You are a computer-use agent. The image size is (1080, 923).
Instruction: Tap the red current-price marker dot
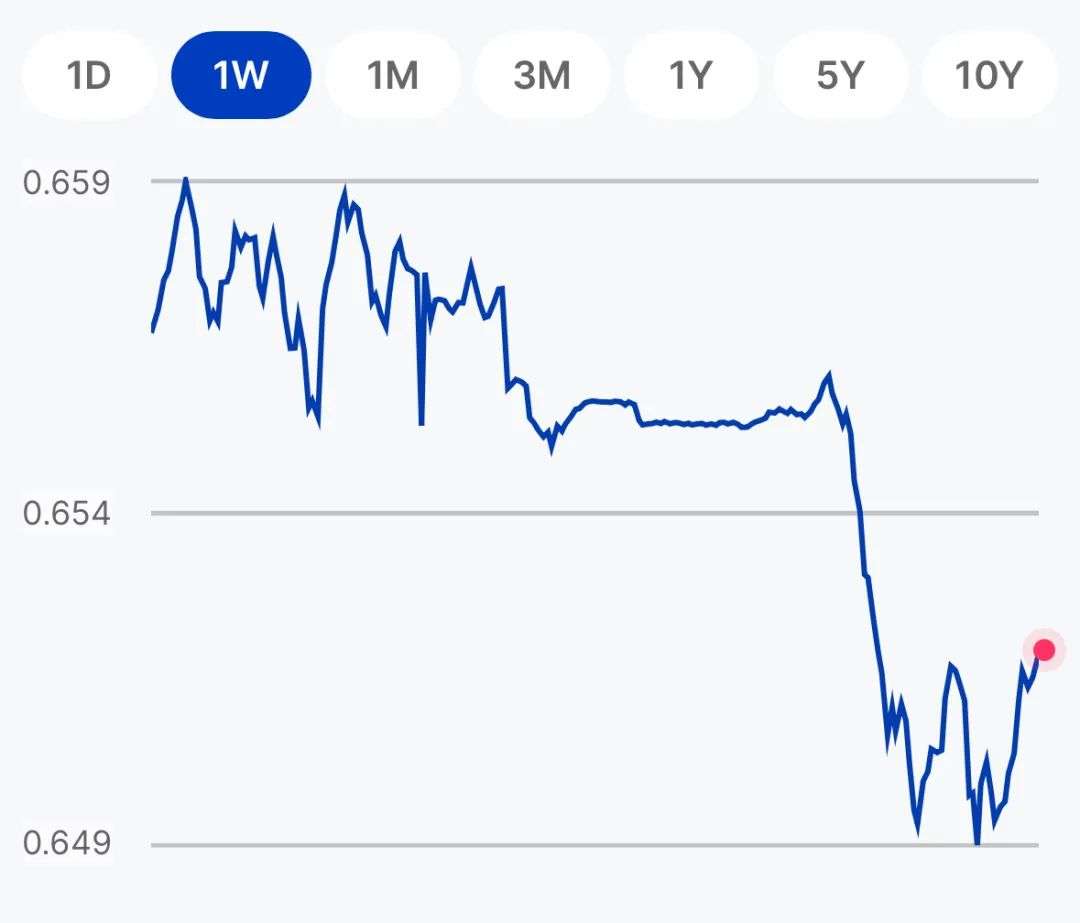(x=1044, y=650)
